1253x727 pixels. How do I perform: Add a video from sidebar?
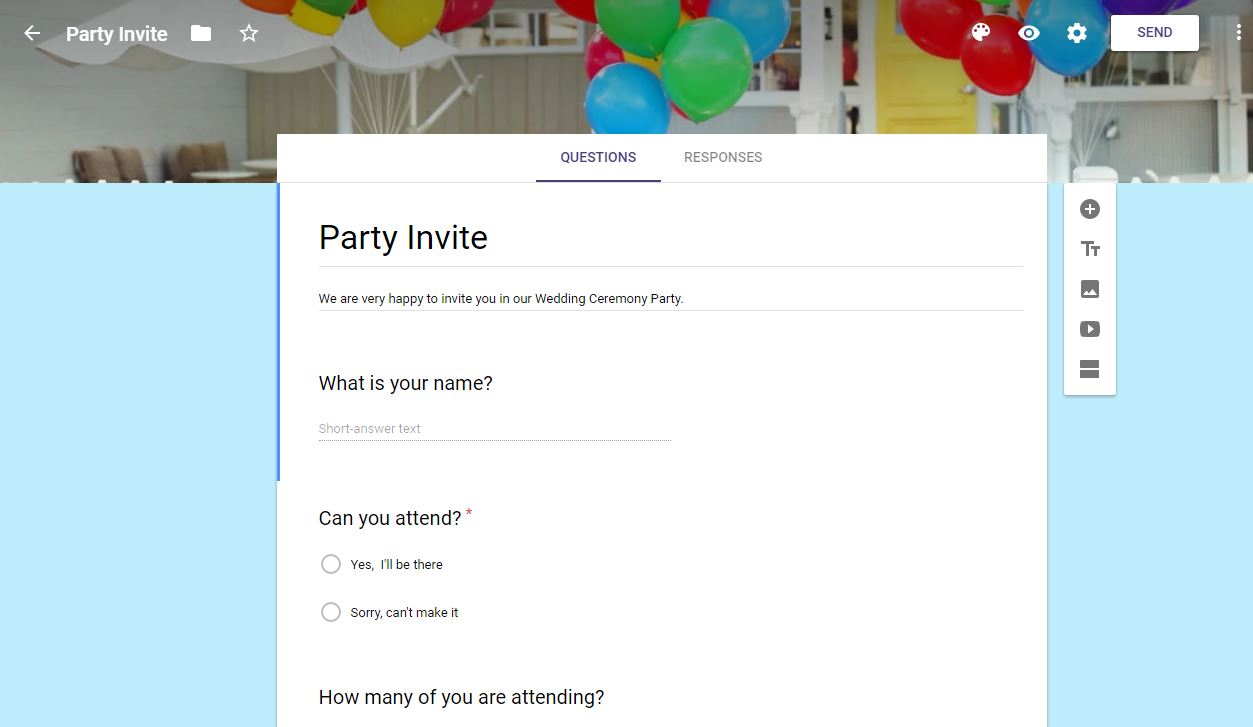point(1090,329)
